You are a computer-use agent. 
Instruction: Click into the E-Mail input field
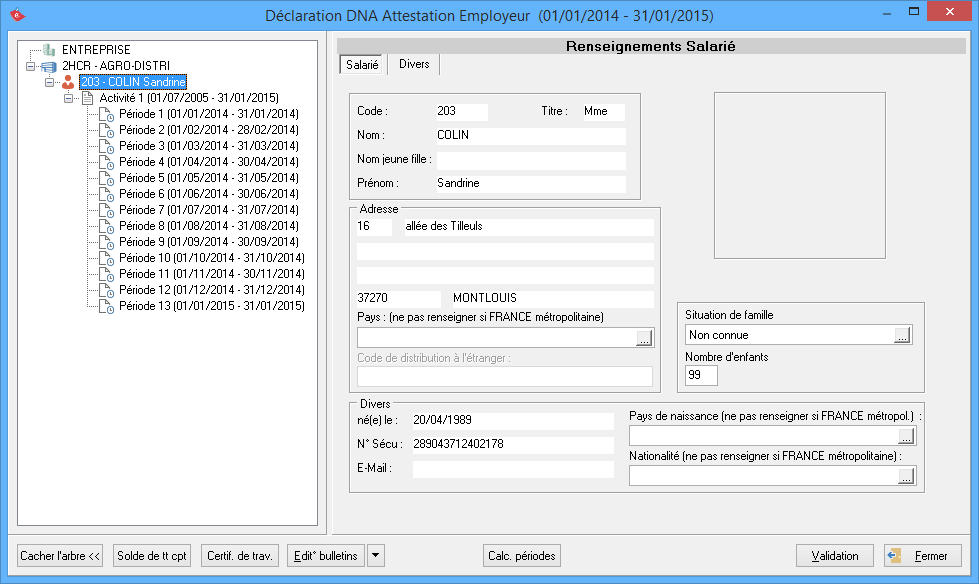coord(513,469)
